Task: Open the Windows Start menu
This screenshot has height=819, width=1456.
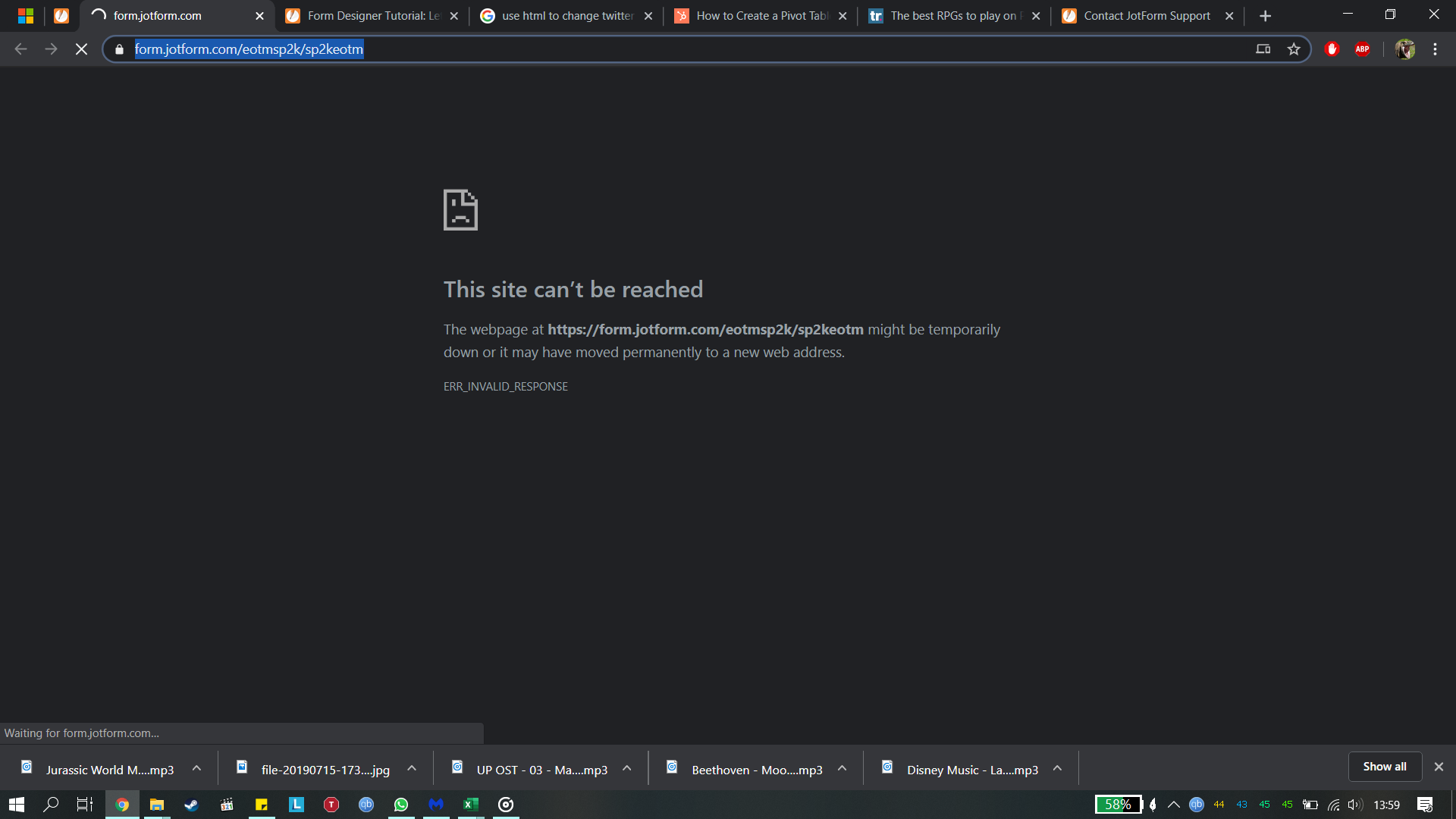Action: [x=17, y=805]
